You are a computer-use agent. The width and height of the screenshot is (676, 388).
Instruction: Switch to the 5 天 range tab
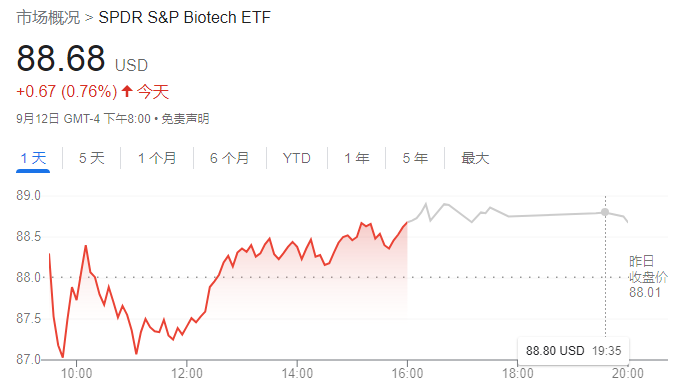91,158
